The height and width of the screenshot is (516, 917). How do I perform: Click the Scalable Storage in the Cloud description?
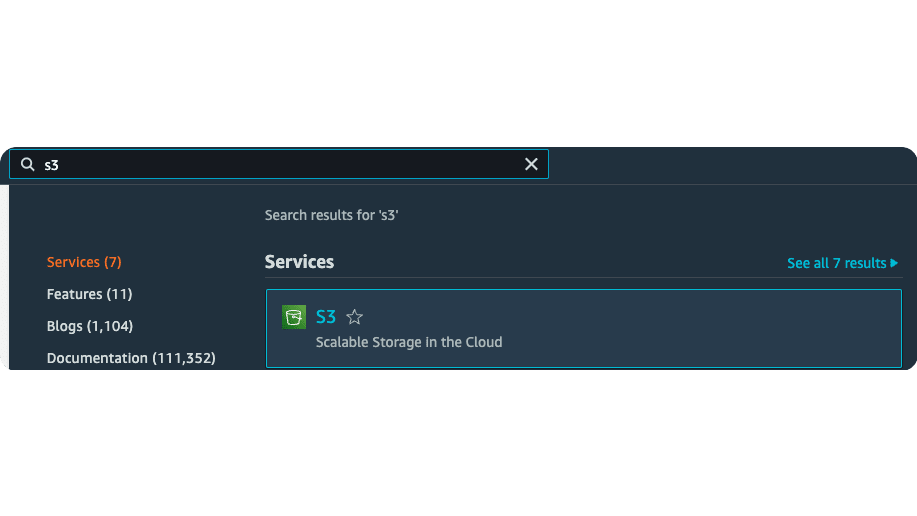409,342
